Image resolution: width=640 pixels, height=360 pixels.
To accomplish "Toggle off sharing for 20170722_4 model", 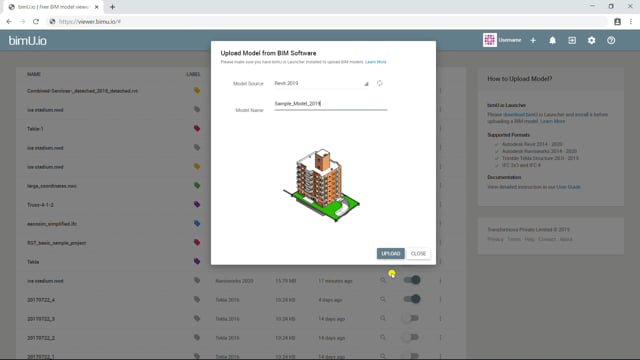I will tap(412, 299).
